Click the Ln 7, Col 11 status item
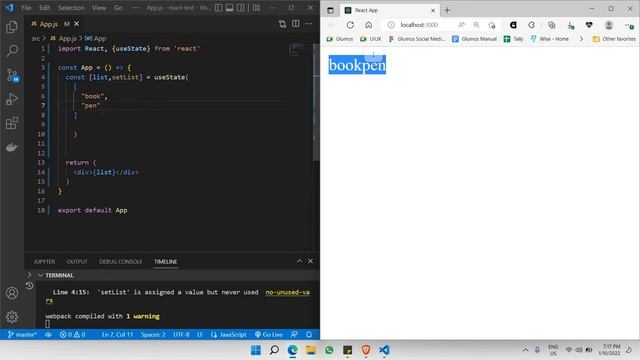Screen dimensions: 640x360 118,335
